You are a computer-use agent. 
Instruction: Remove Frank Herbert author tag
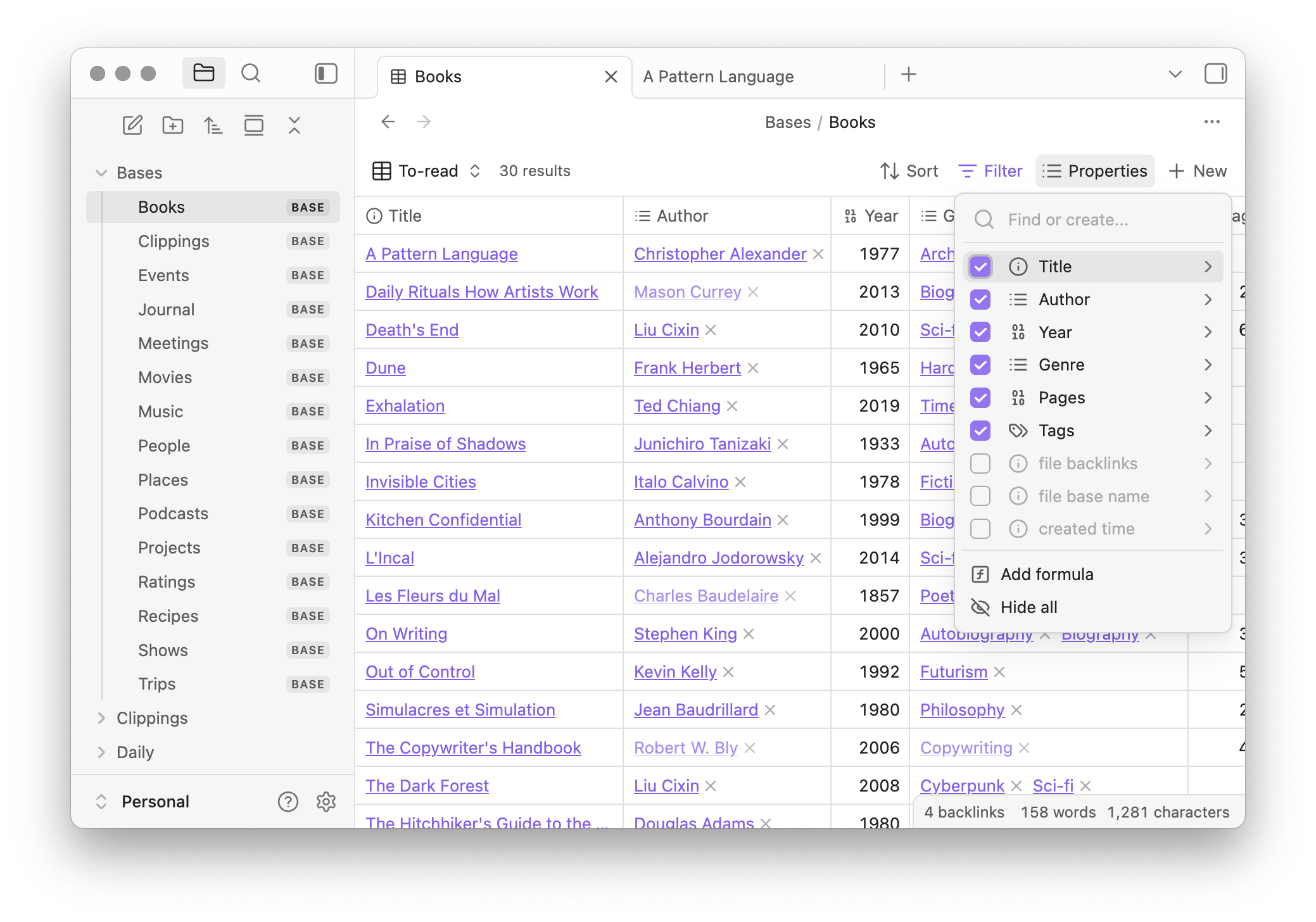click(x=753, y=368)
